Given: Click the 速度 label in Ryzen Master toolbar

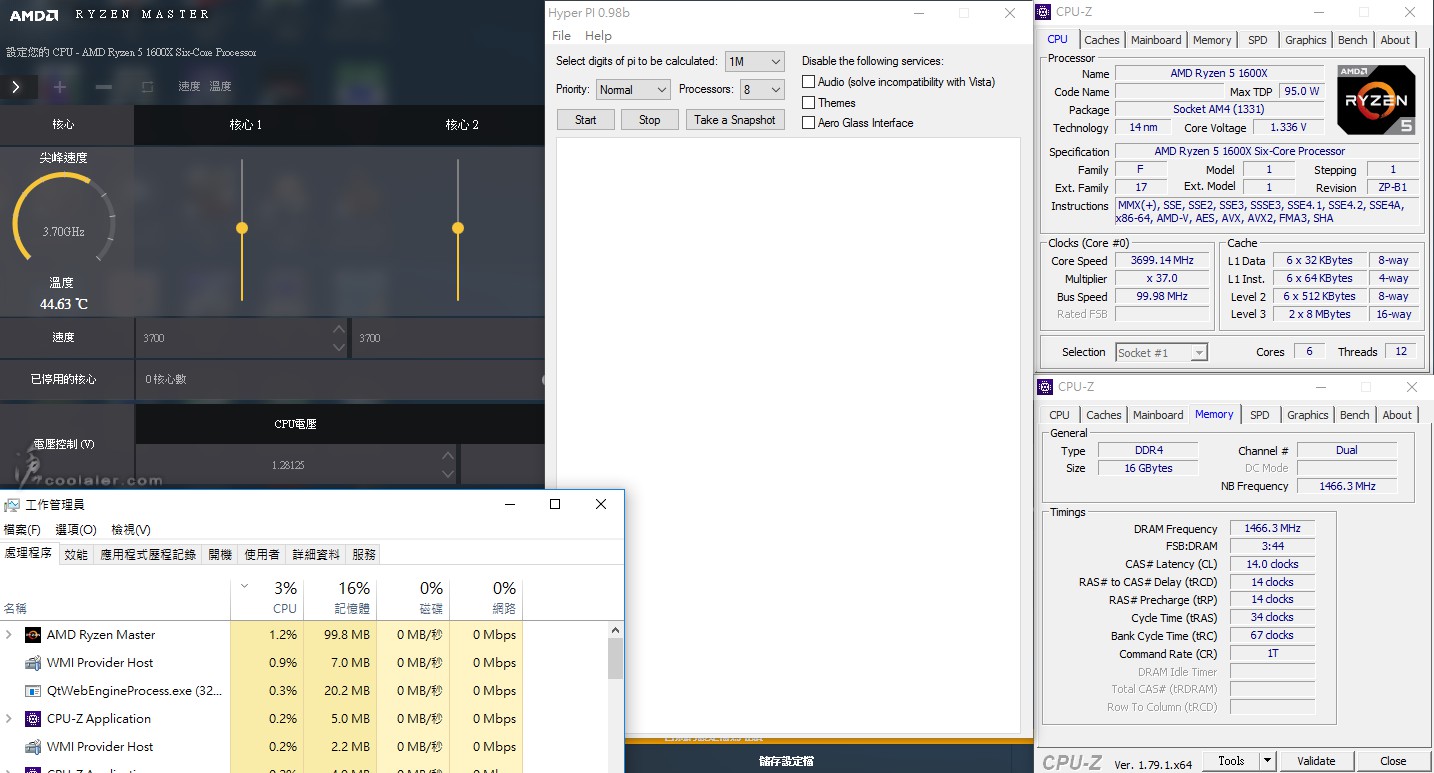Looking at the screenshot, I should tap(189, 87).
